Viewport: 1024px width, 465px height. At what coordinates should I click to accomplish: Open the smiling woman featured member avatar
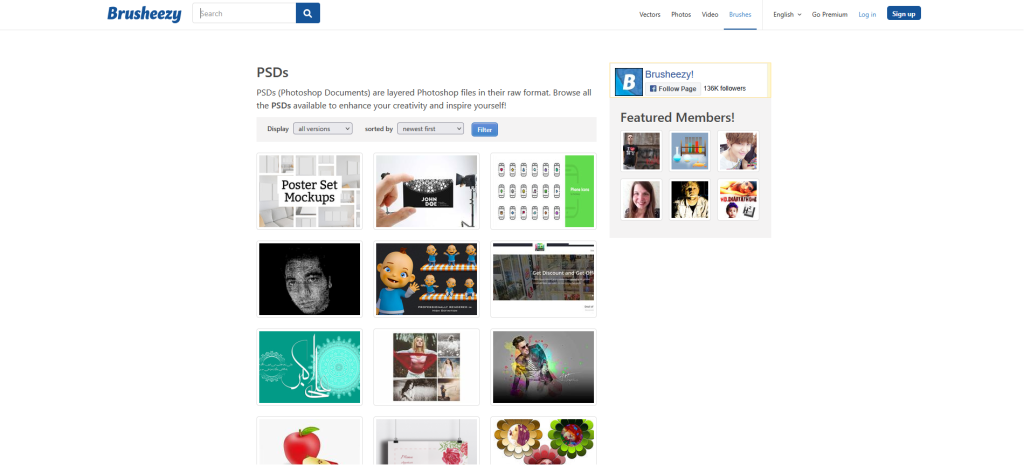coord(641,199)
